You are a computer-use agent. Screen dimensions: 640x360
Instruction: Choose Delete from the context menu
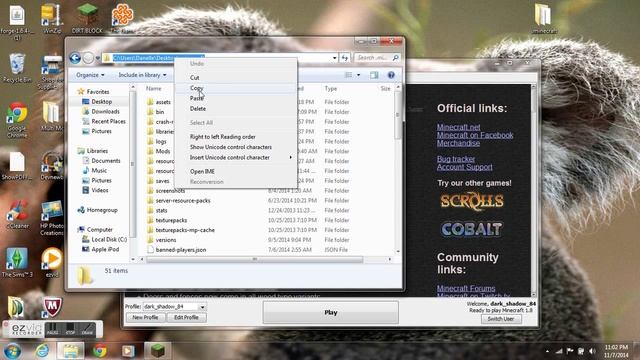[x=236, y=109]
